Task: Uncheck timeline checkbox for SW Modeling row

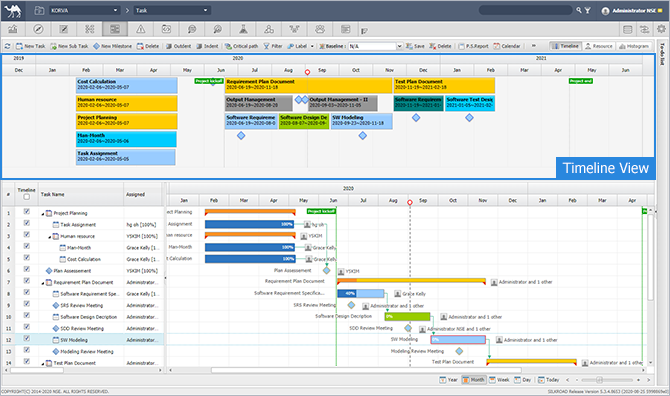Action: [x=26, y=338]
